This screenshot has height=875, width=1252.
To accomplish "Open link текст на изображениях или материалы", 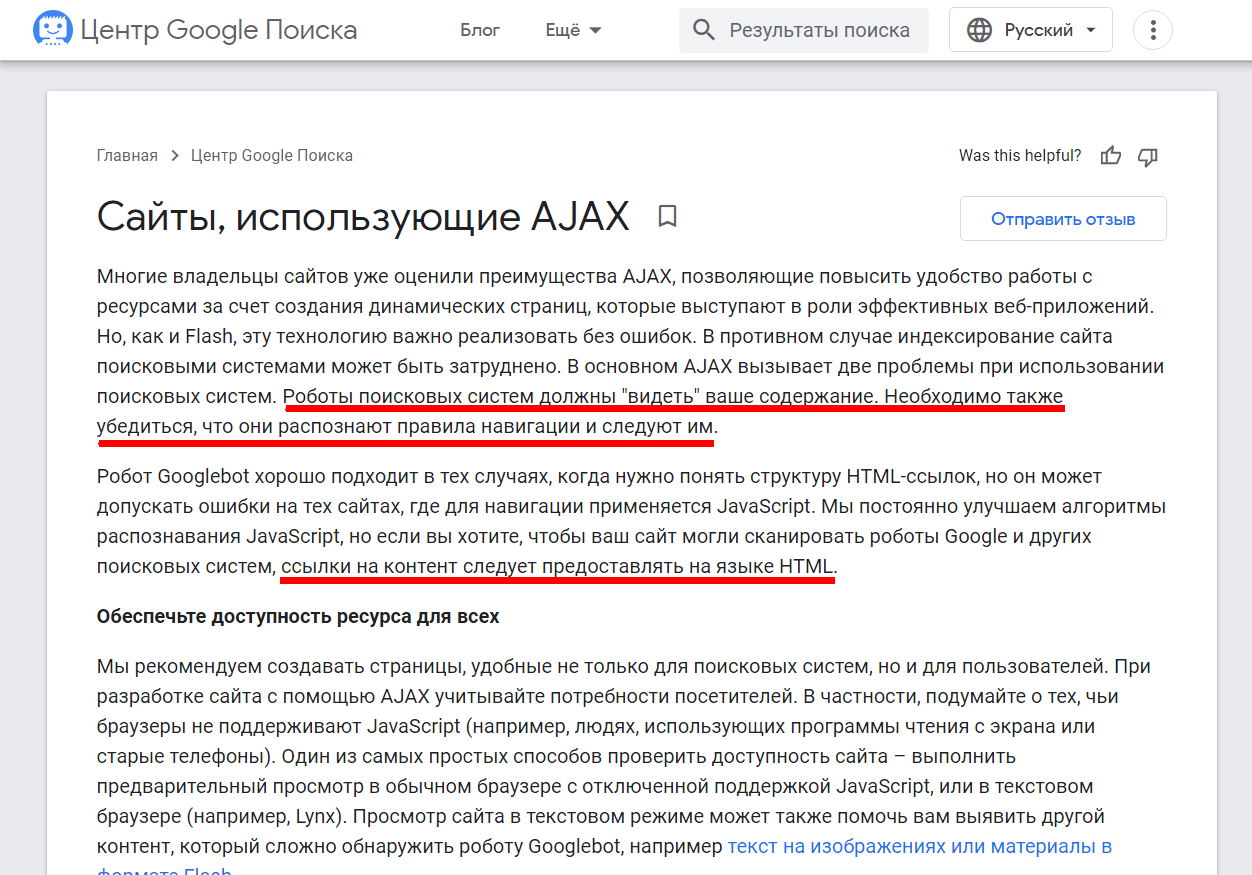I will pyautogui.click(x=920, y=846).
